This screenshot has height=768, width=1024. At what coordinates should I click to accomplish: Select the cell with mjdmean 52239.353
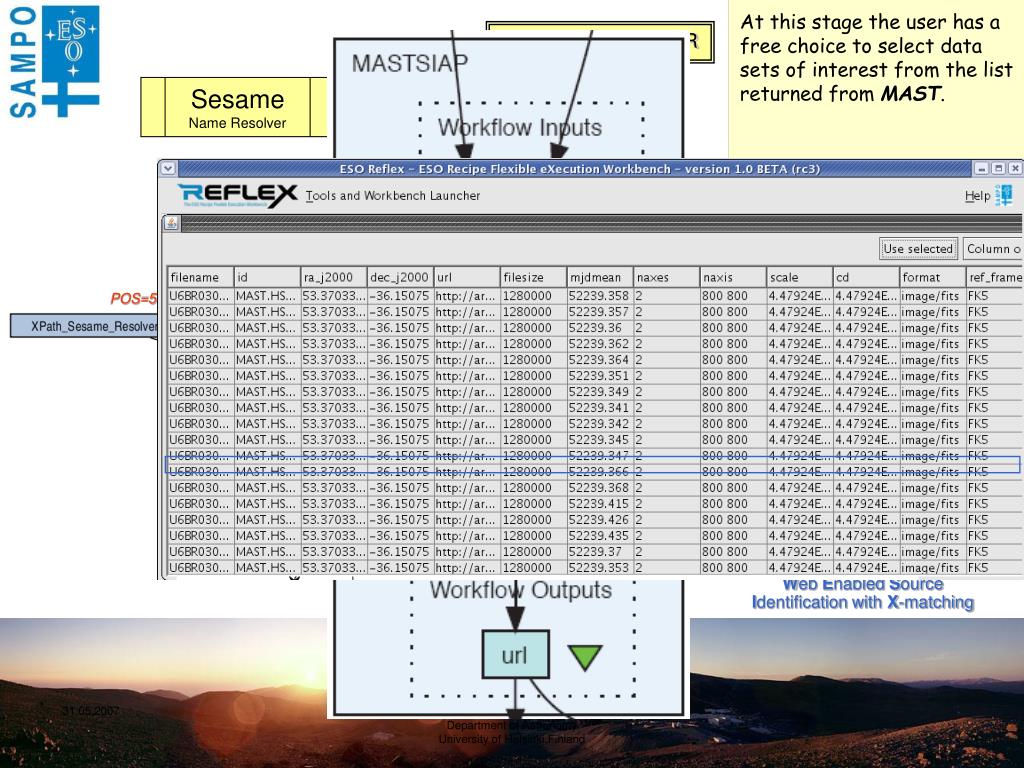600,568
